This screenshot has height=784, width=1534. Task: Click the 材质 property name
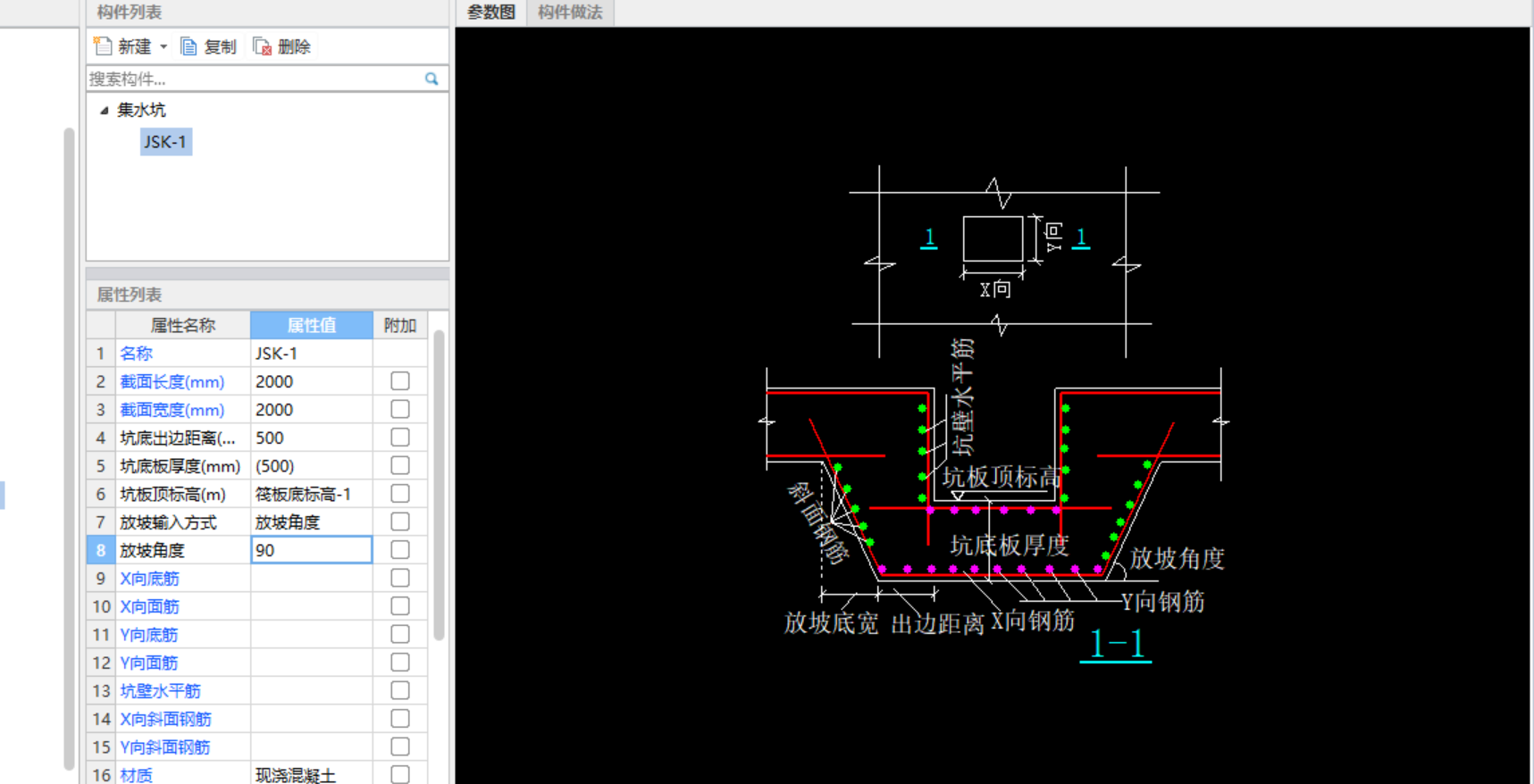(x=136, y=775)
